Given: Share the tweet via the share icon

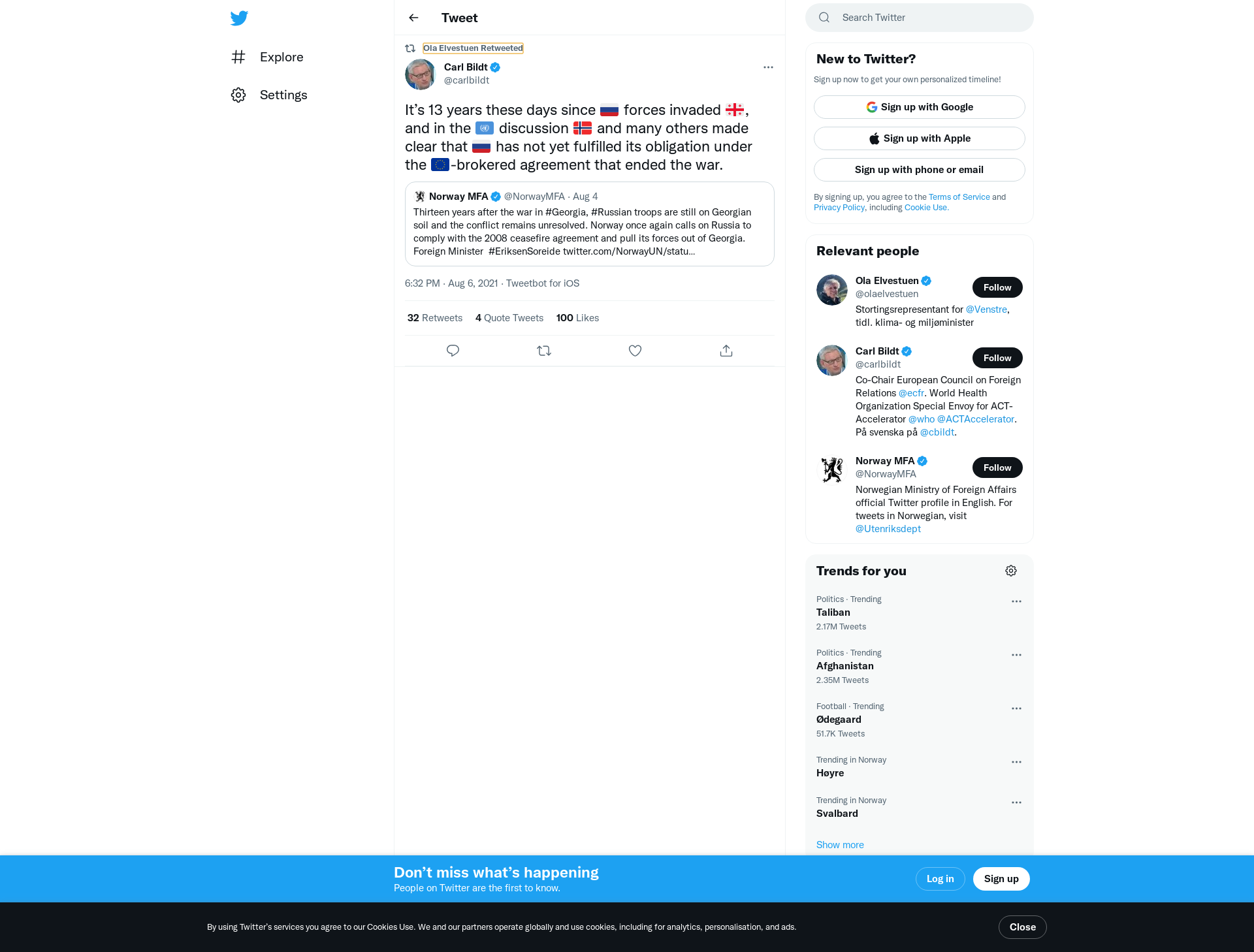Looking at the screenshot, I should (726, 351).
